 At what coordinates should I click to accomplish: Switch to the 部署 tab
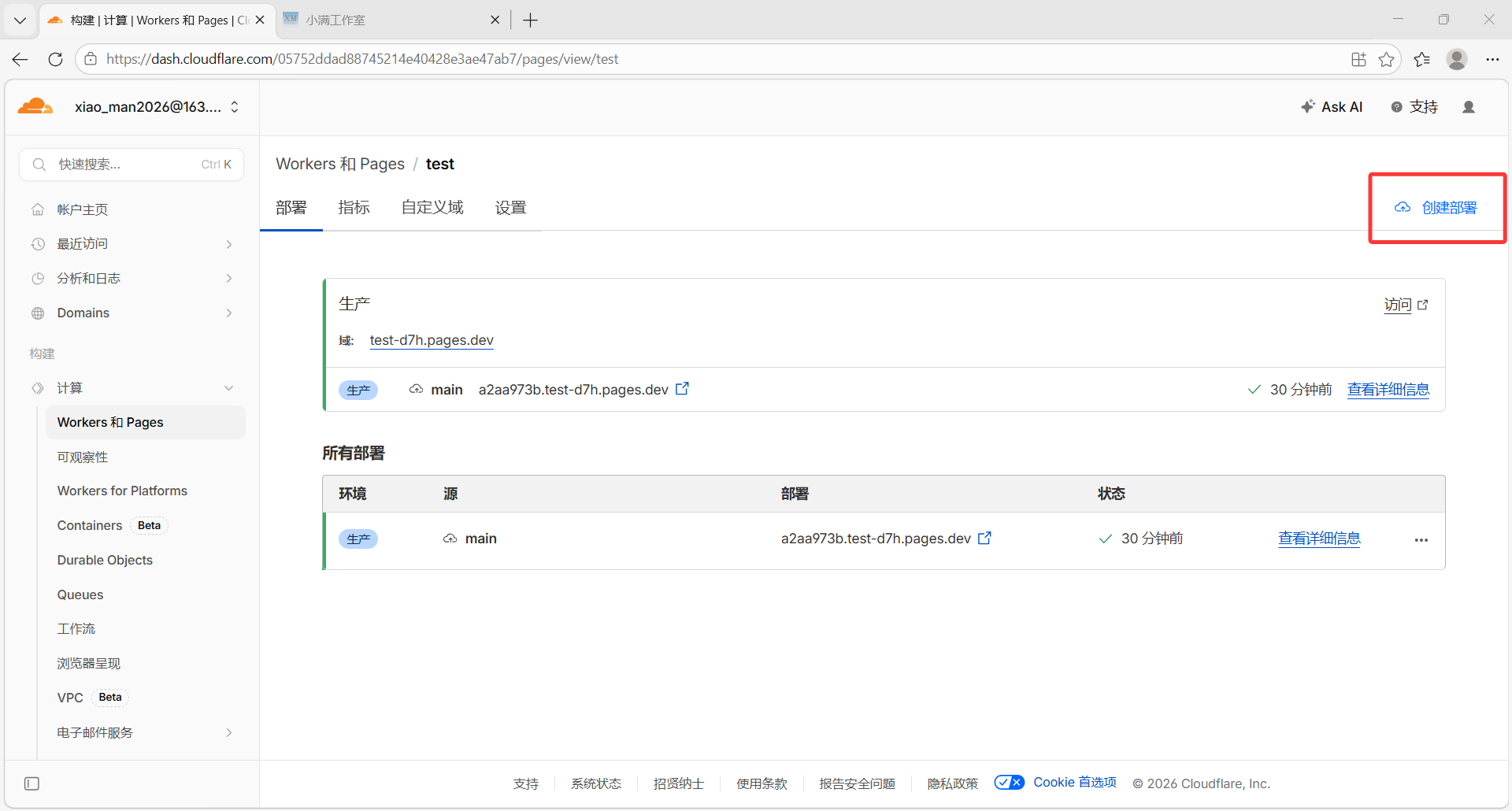point(291,208)
